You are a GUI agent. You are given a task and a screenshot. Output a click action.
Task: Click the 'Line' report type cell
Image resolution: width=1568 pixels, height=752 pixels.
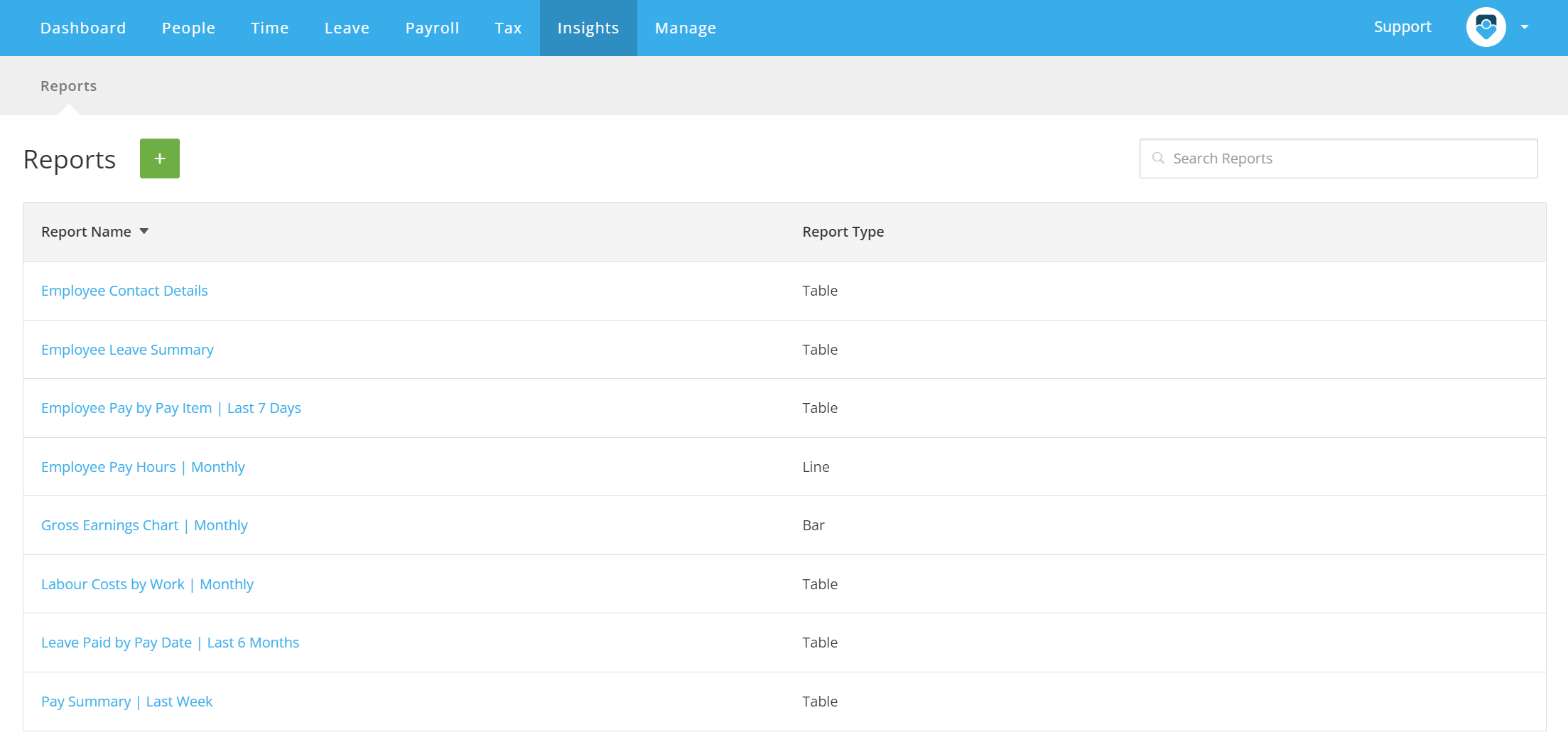tap(816, 467)
